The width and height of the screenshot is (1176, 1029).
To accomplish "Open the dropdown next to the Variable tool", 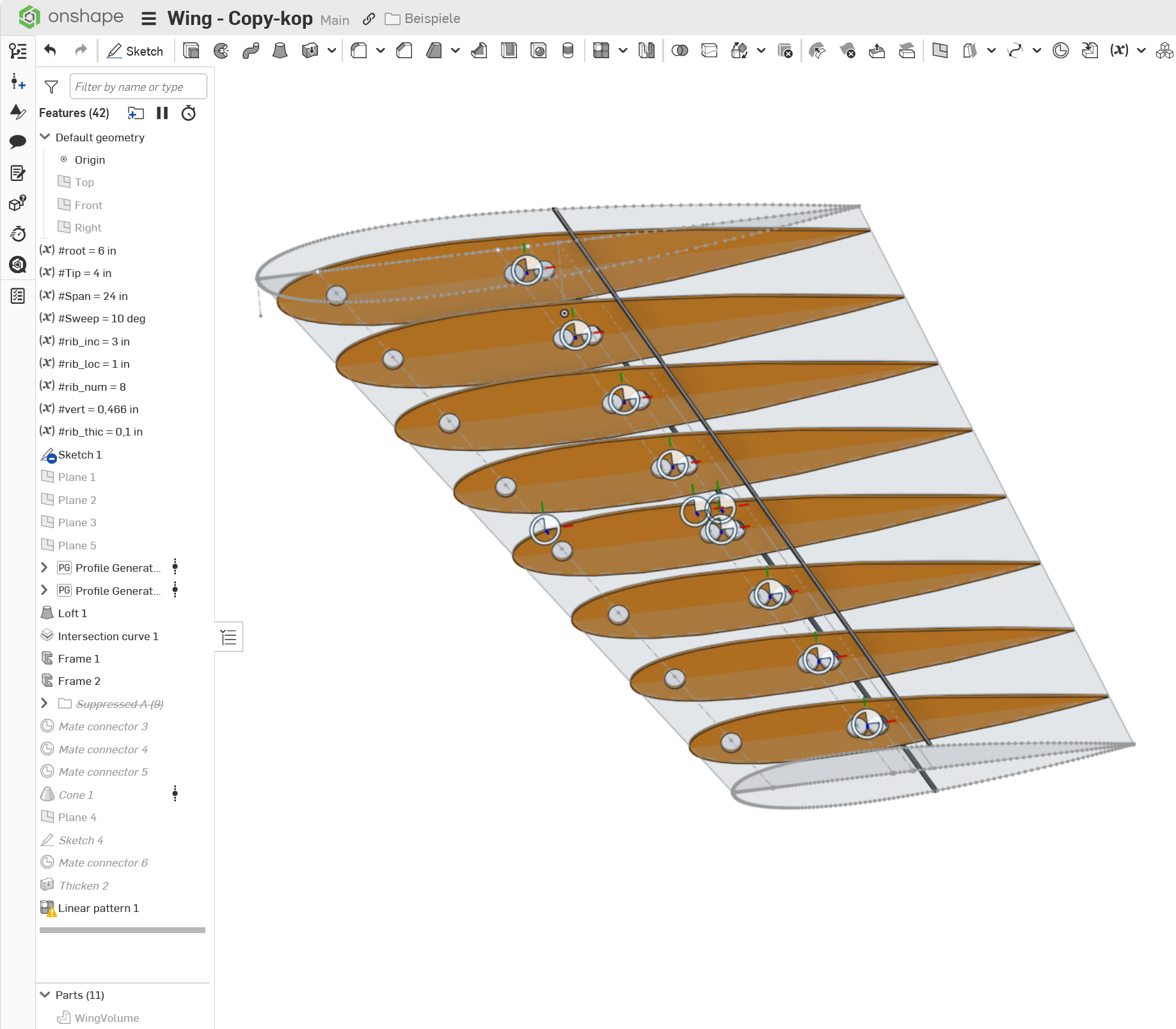I will click(x=1141, y=51).
